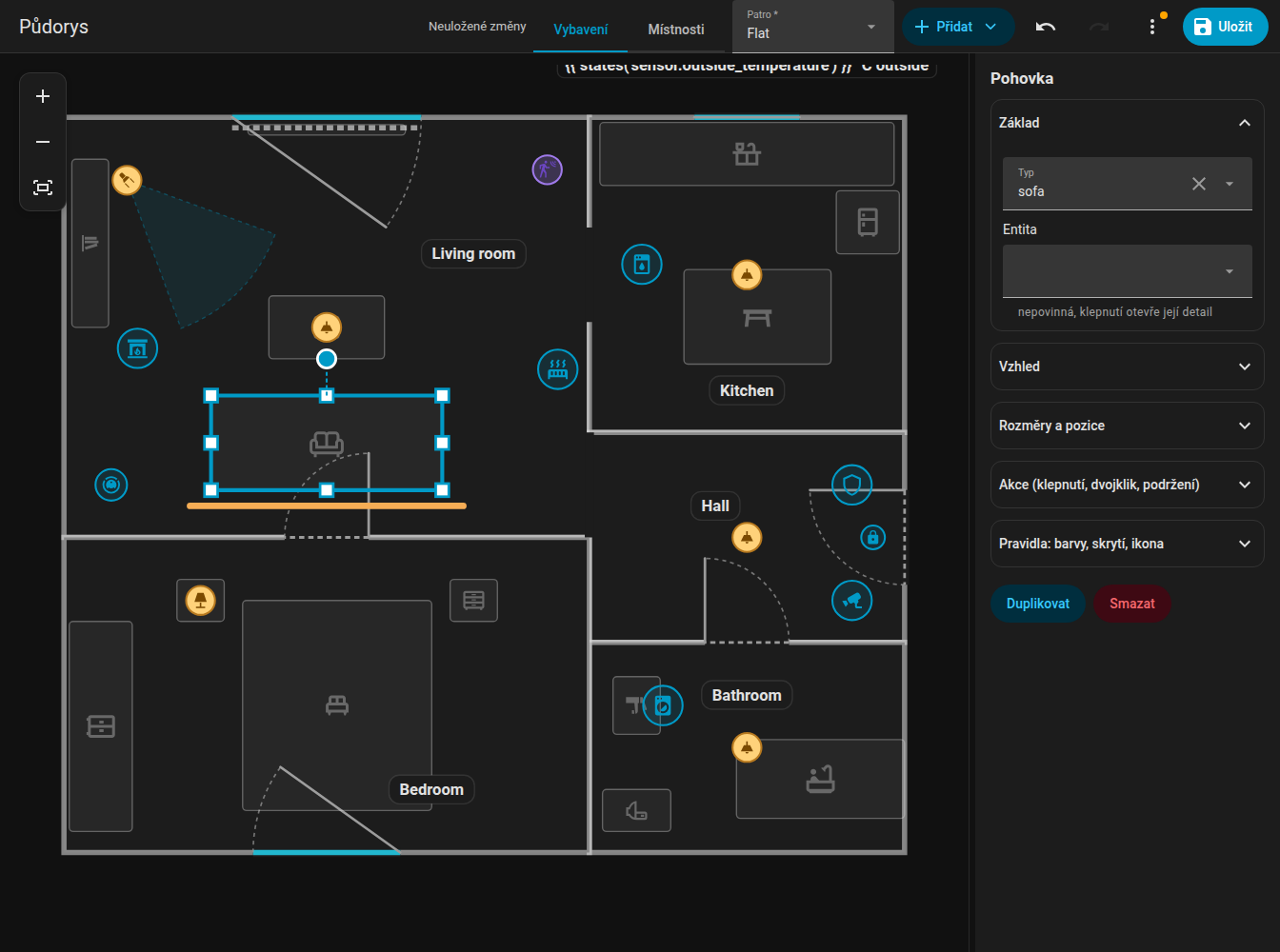This screenshot has height=952, width=1280.
Task: Click the Bedroom room label
Action: [431, 790]
